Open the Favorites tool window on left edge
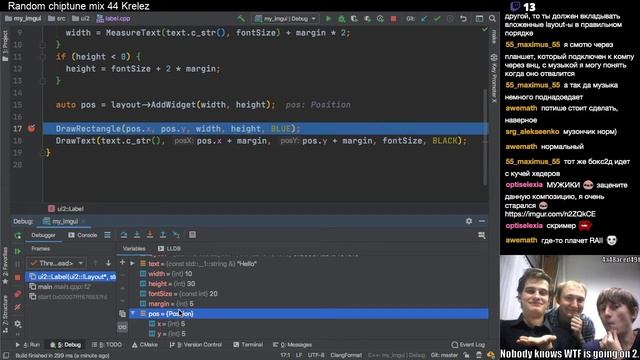 point(5,265)
